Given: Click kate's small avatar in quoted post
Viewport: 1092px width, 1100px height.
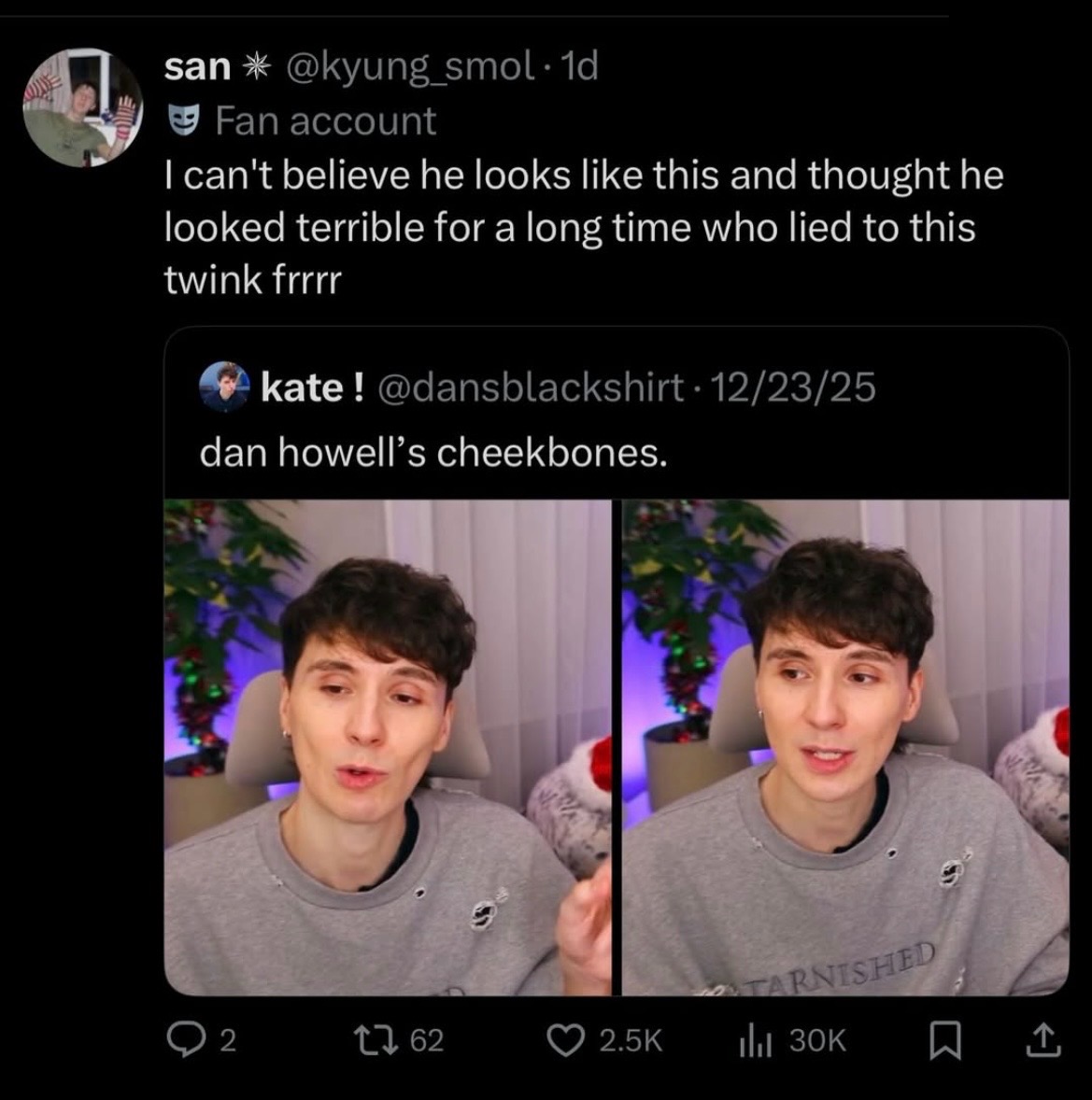Looking at the screenshot, I should coord(224,387).
